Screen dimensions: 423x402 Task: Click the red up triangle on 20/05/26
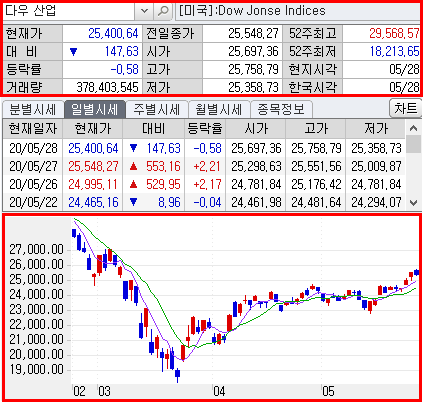pos(133,184)
